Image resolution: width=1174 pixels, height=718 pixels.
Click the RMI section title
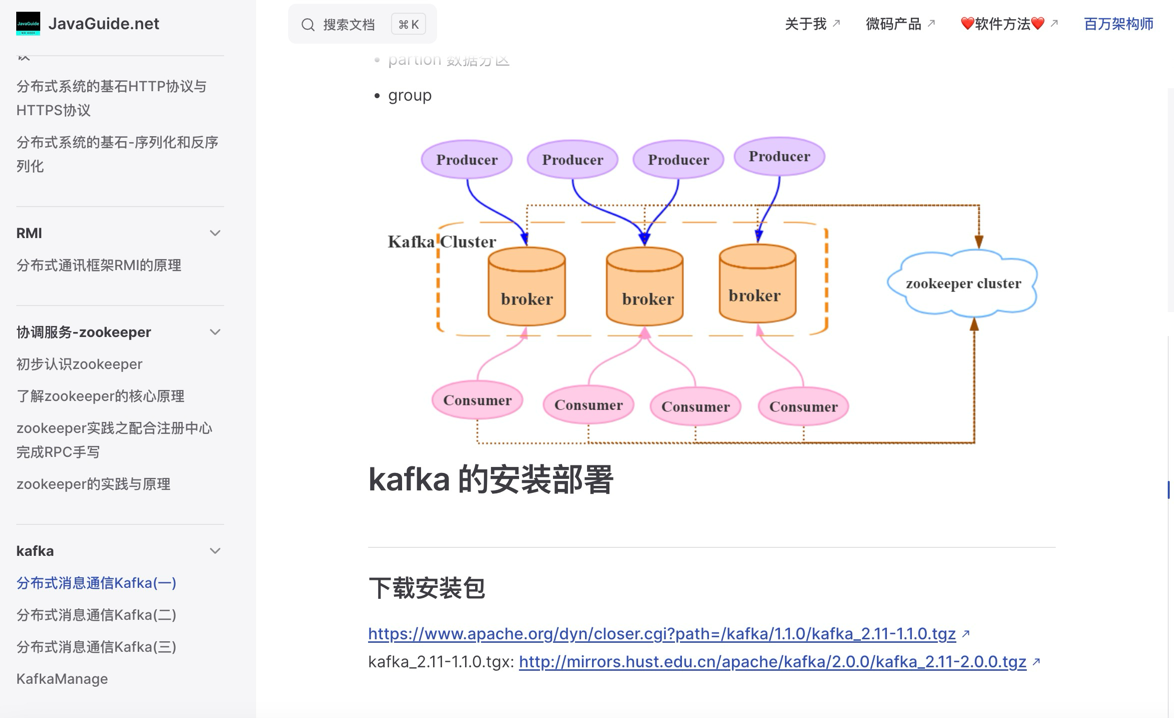(29, 233)
